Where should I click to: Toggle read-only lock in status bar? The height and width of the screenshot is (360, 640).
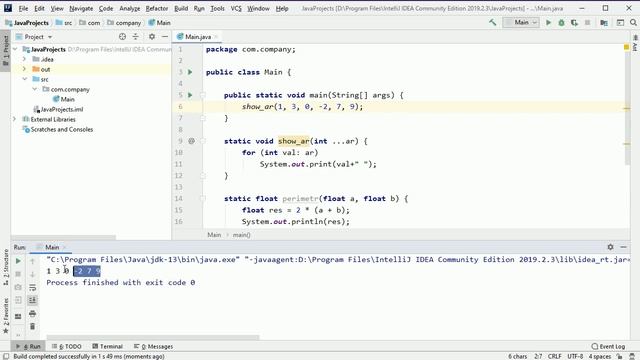(x=619, y=356)
